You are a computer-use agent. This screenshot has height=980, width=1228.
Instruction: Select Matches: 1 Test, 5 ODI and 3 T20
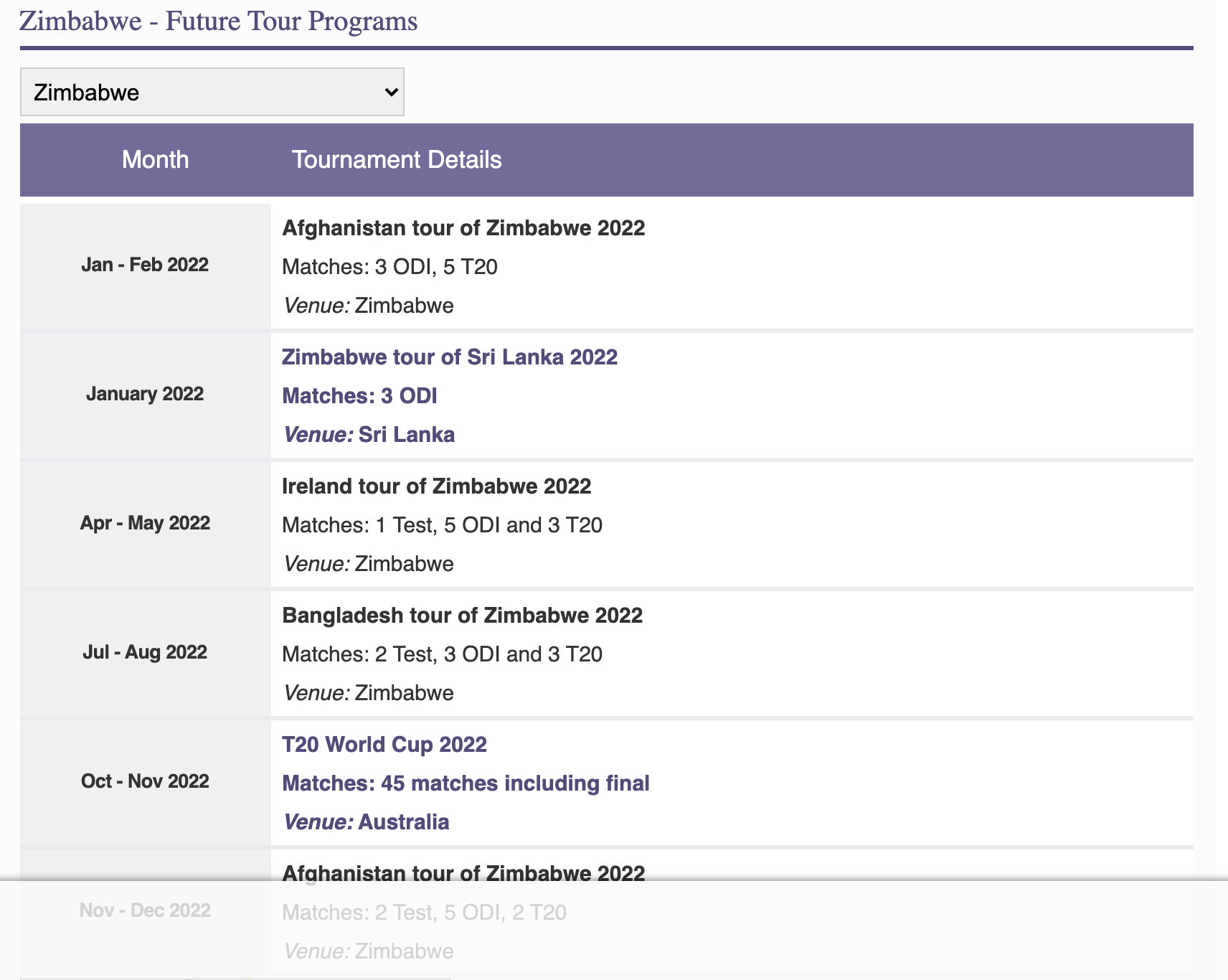(442, 525)
